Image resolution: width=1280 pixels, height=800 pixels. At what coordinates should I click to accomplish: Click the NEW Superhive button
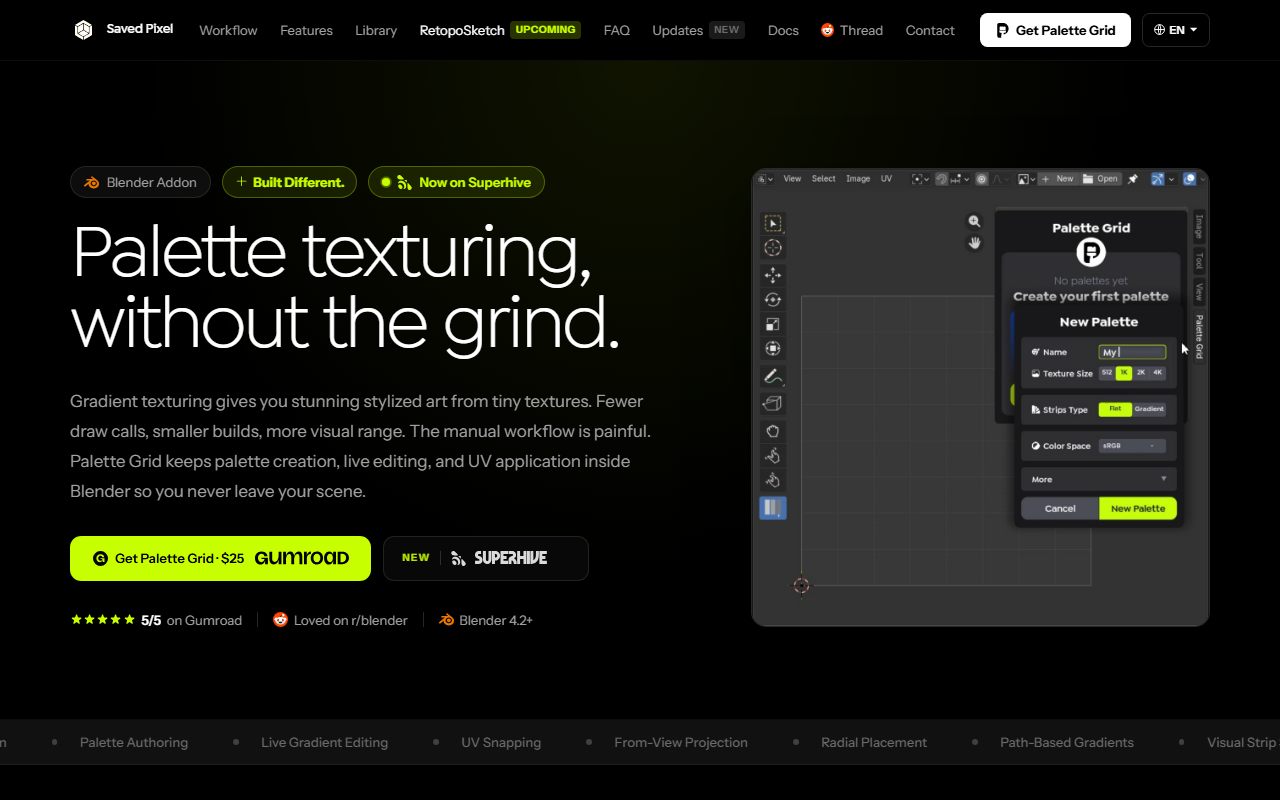click(x=486, y=558)
